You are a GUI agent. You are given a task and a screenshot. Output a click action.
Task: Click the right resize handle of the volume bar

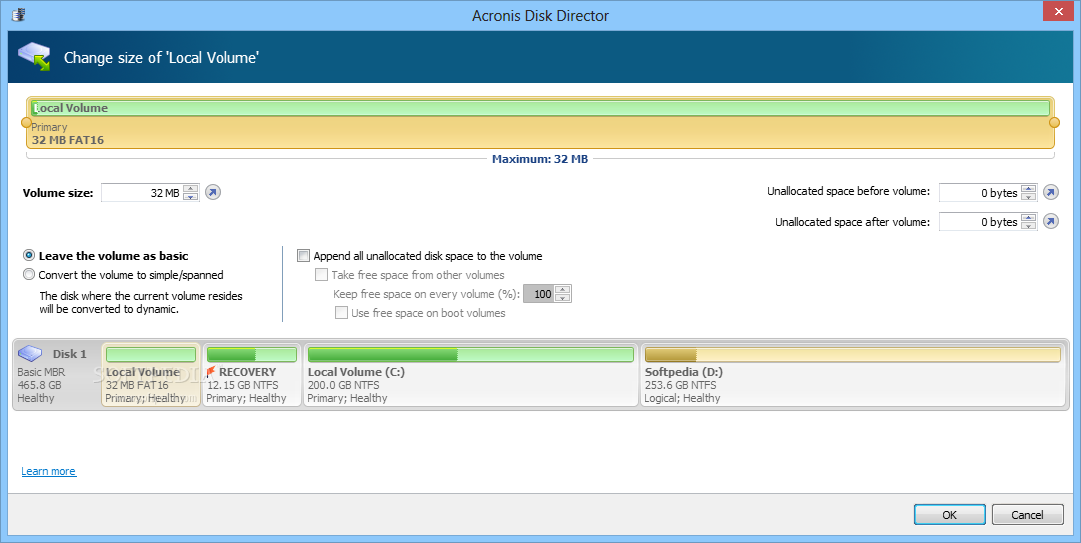tap(1054, 123)
